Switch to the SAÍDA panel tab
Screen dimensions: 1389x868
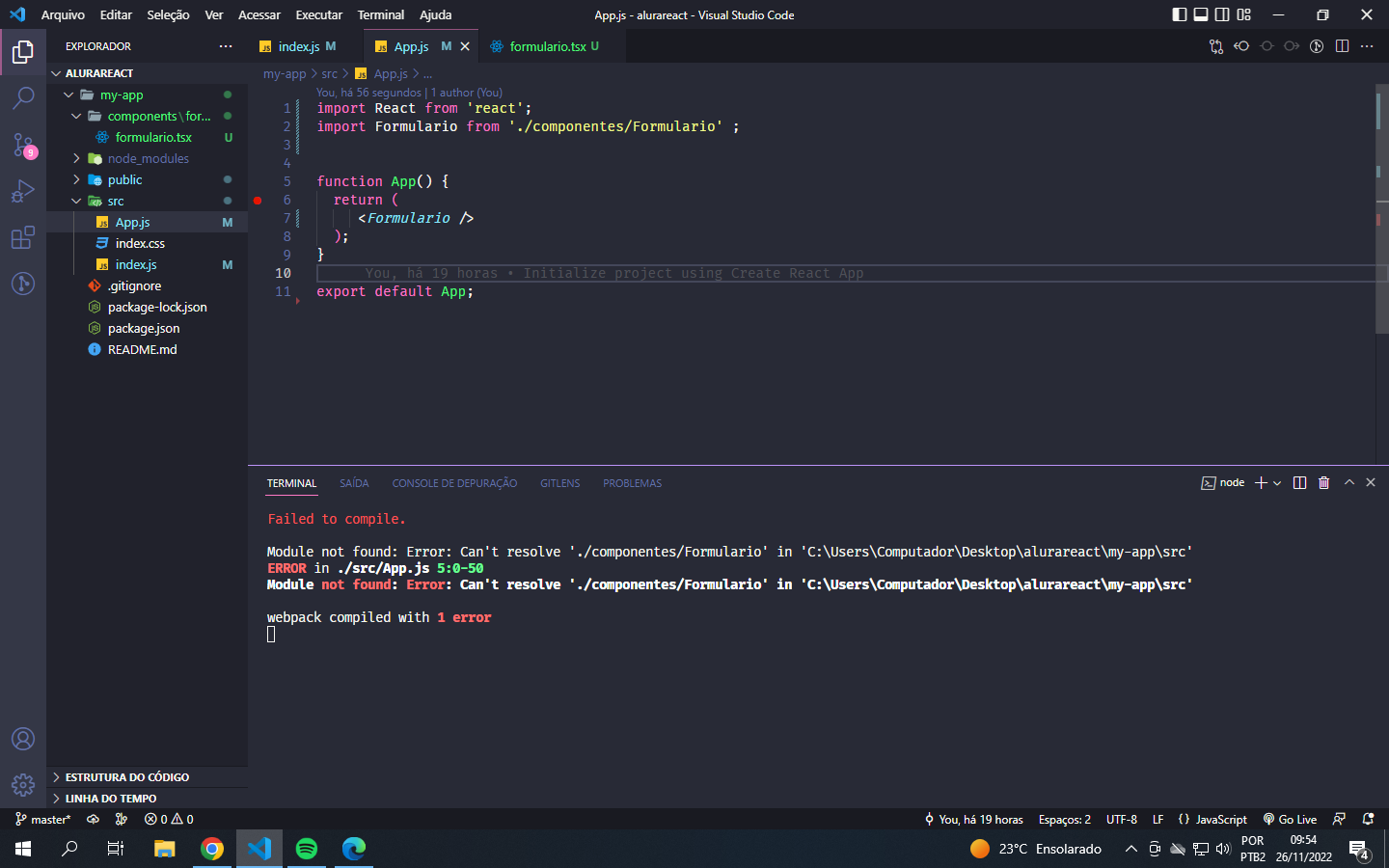click(x=354, y=483)
